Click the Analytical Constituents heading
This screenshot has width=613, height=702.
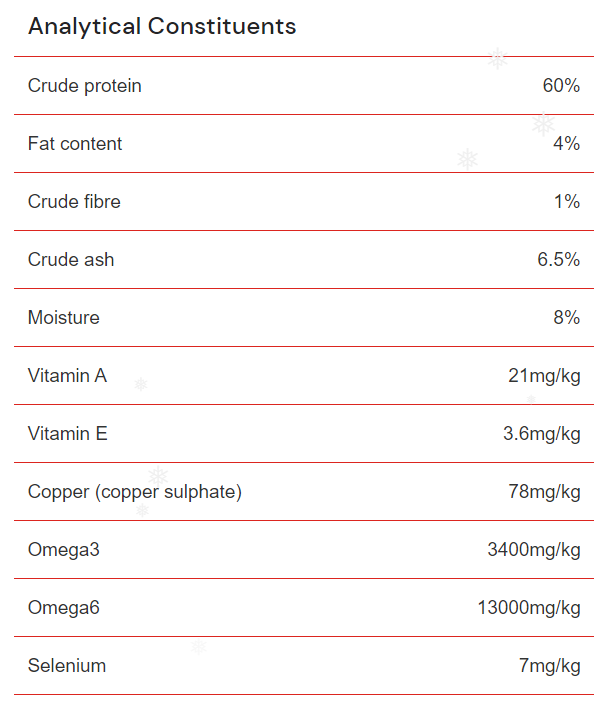tap(162, 27)
